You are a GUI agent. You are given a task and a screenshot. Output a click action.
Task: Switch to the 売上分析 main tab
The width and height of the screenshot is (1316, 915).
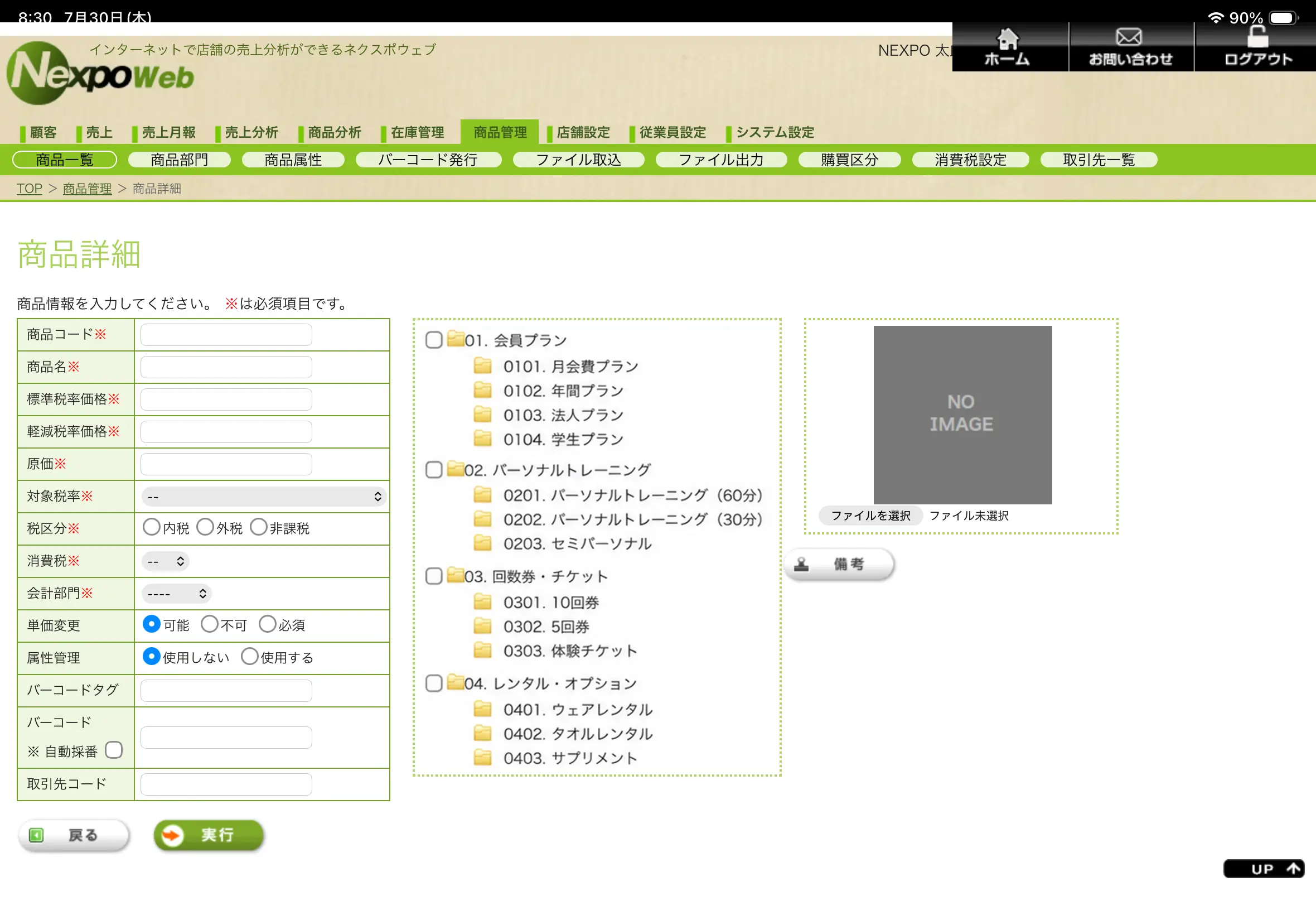(247, 132)
